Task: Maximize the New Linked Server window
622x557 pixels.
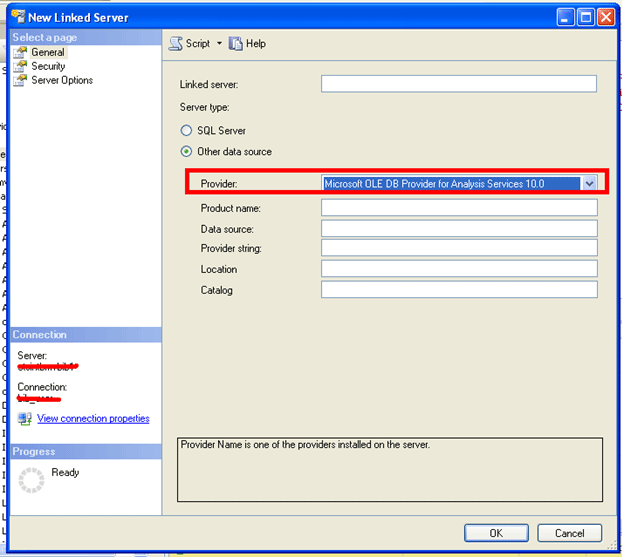Action: [586, 17]
